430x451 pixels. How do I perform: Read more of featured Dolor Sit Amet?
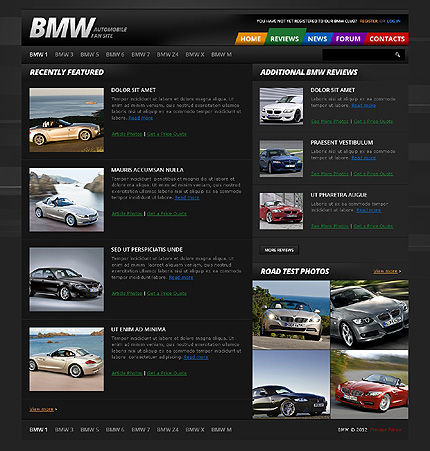click(141, 118)
